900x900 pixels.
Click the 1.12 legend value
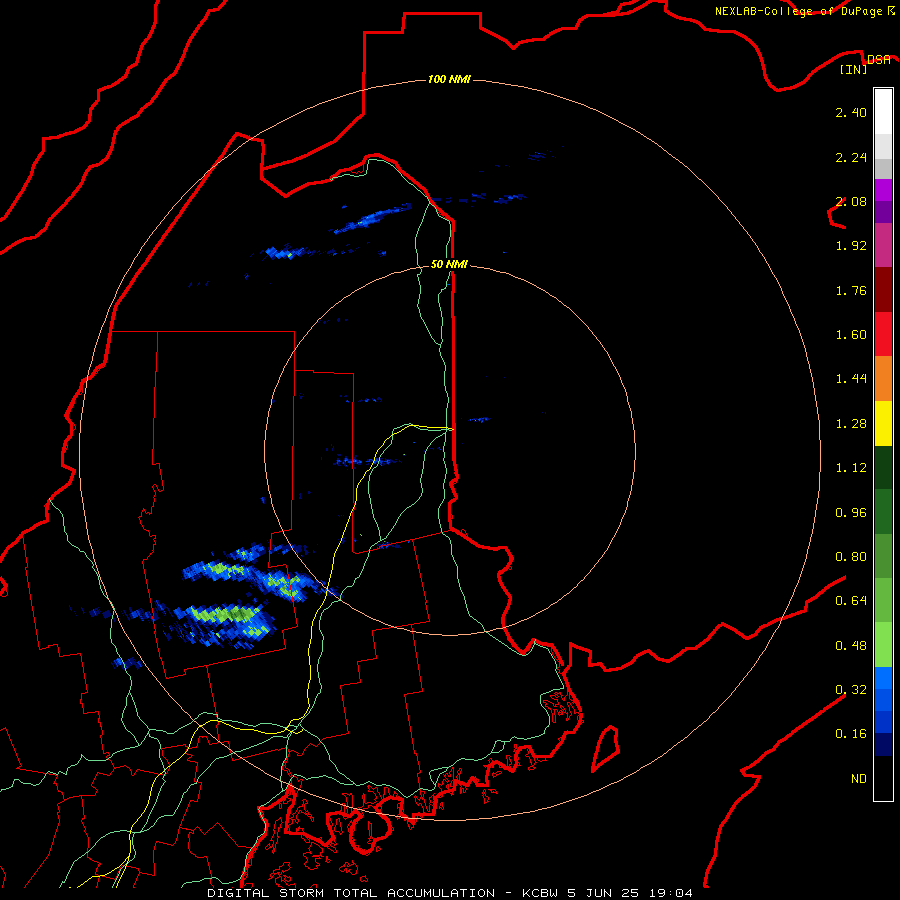point(851,468)
